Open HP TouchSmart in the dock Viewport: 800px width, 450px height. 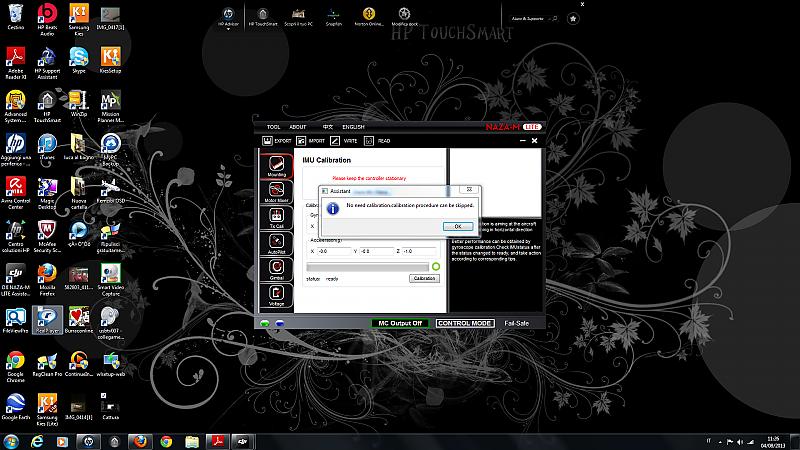(263, 16)
